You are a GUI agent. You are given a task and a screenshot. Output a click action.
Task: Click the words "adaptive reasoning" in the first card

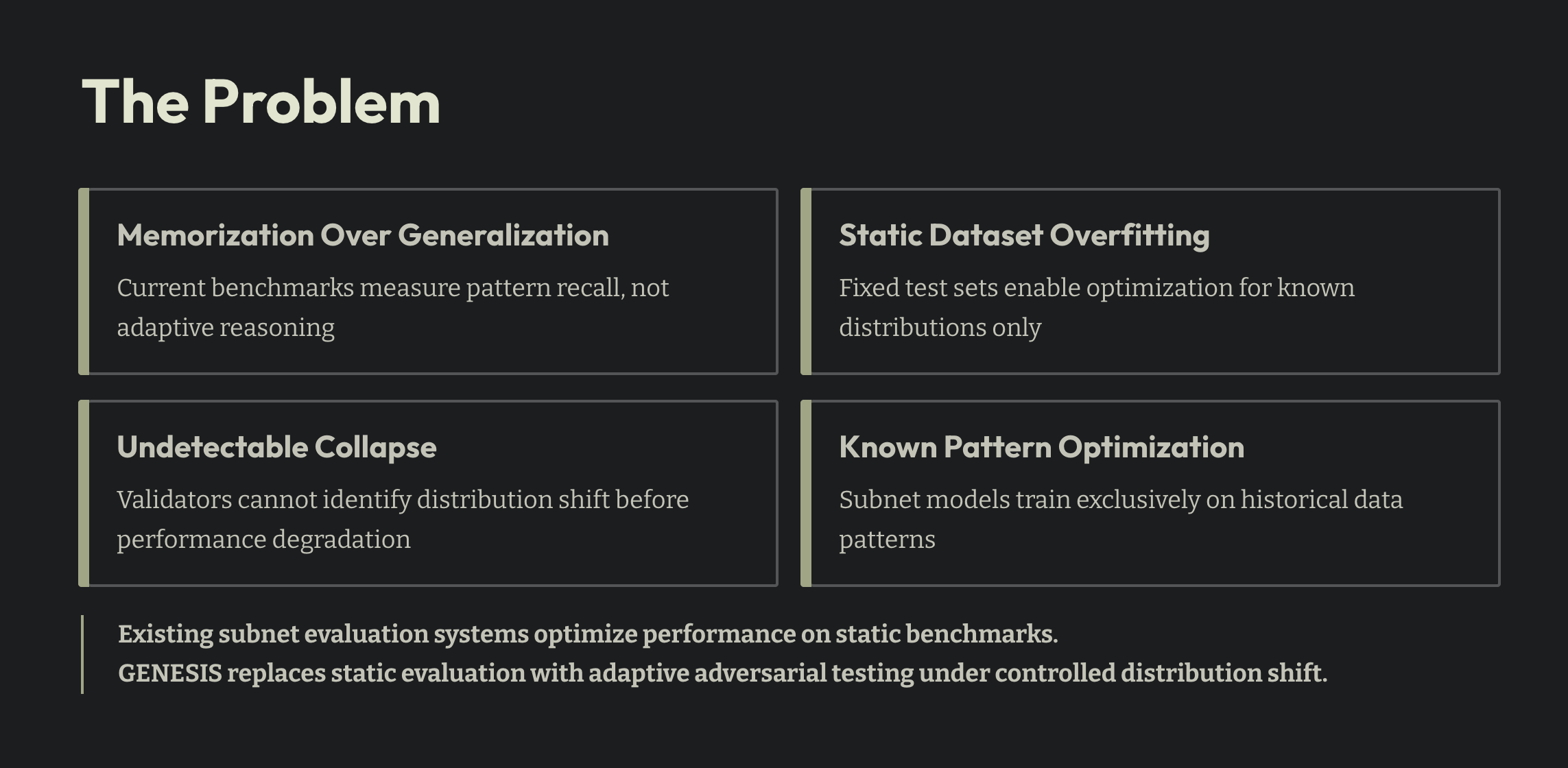(x=226, y=328)
